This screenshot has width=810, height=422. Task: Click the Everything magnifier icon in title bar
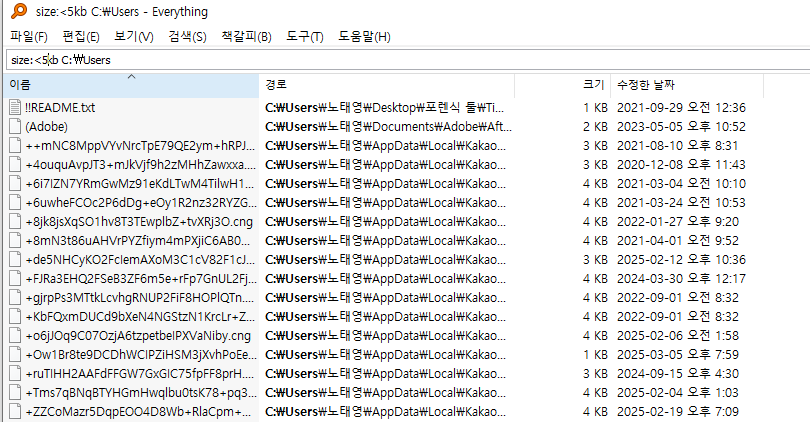19,11
